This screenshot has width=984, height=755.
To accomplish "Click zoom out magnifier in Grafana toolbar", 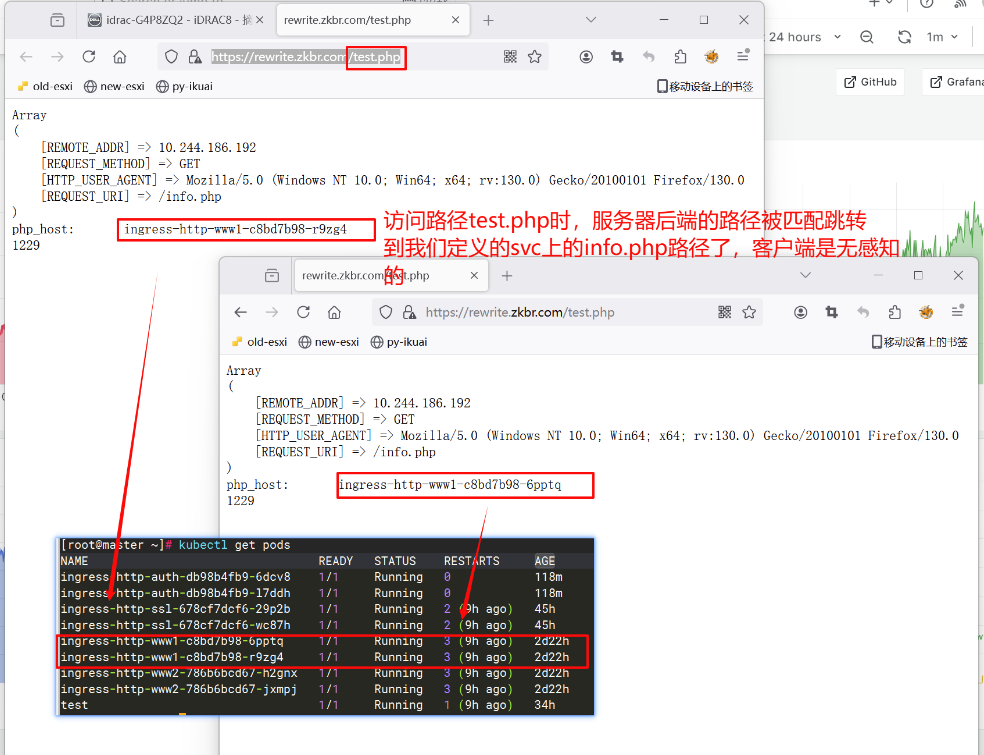I will click(x=867, y=37).
